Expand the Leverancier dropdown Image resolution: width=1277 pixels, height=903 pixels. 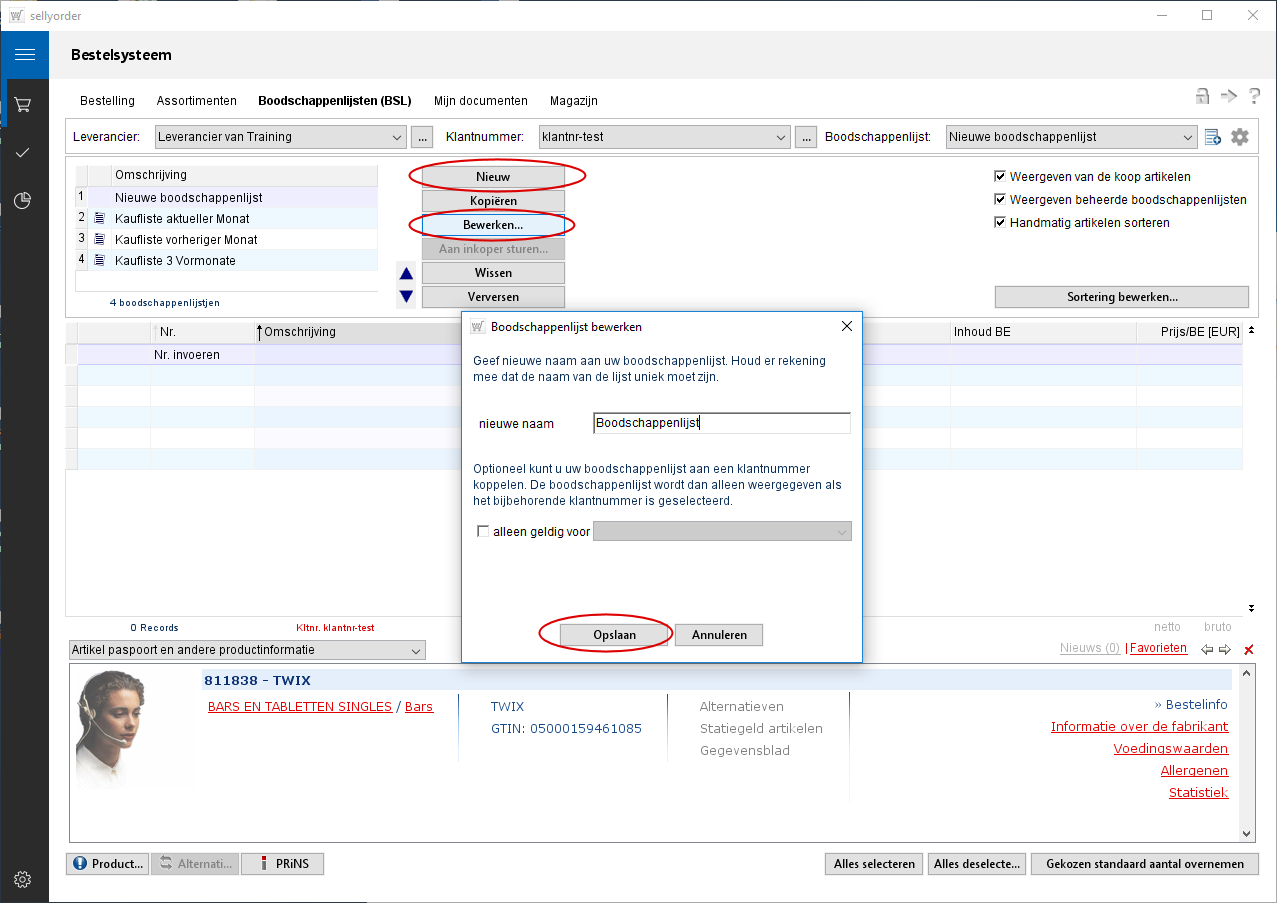[x=396, y=137]
